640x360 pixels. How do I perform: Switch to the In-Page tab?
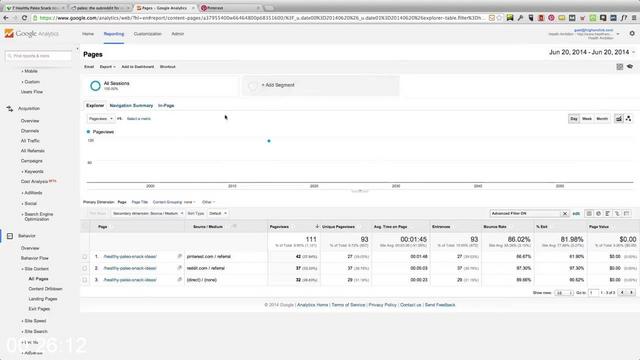166,105
